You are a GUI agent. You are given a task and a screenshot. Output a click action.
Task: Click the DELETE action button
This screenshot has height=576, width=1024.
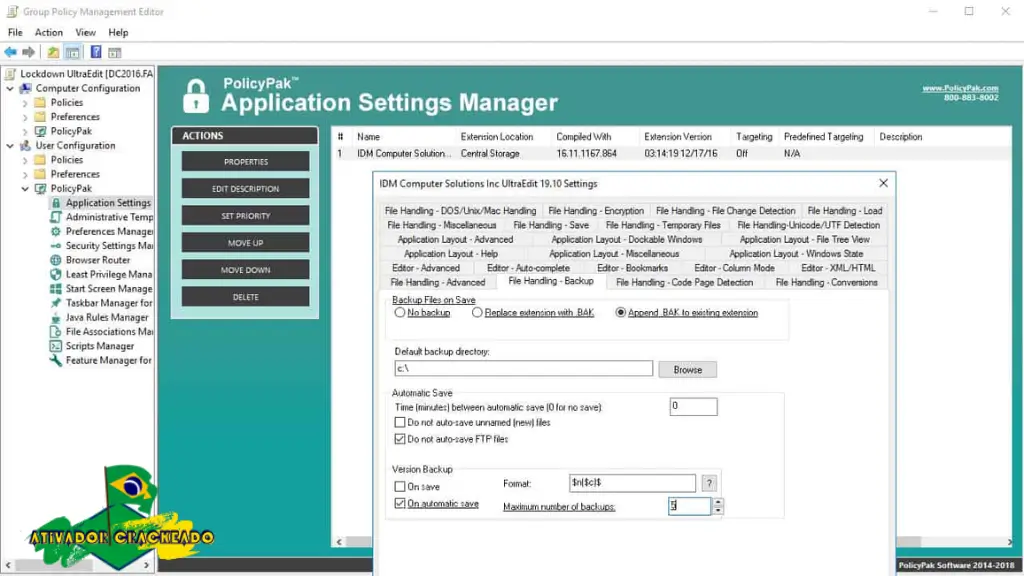coord(246,297)
